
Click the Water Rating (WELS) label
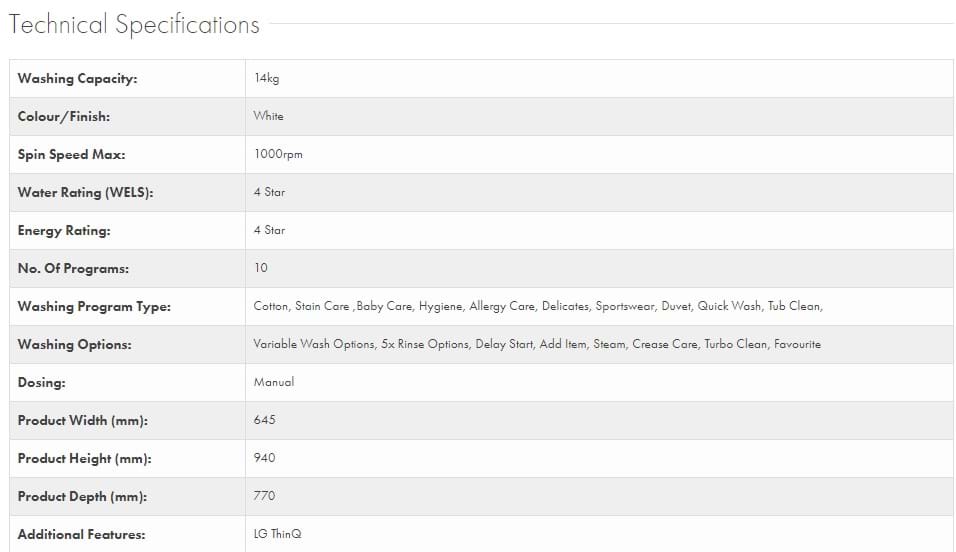click(85, 193)
